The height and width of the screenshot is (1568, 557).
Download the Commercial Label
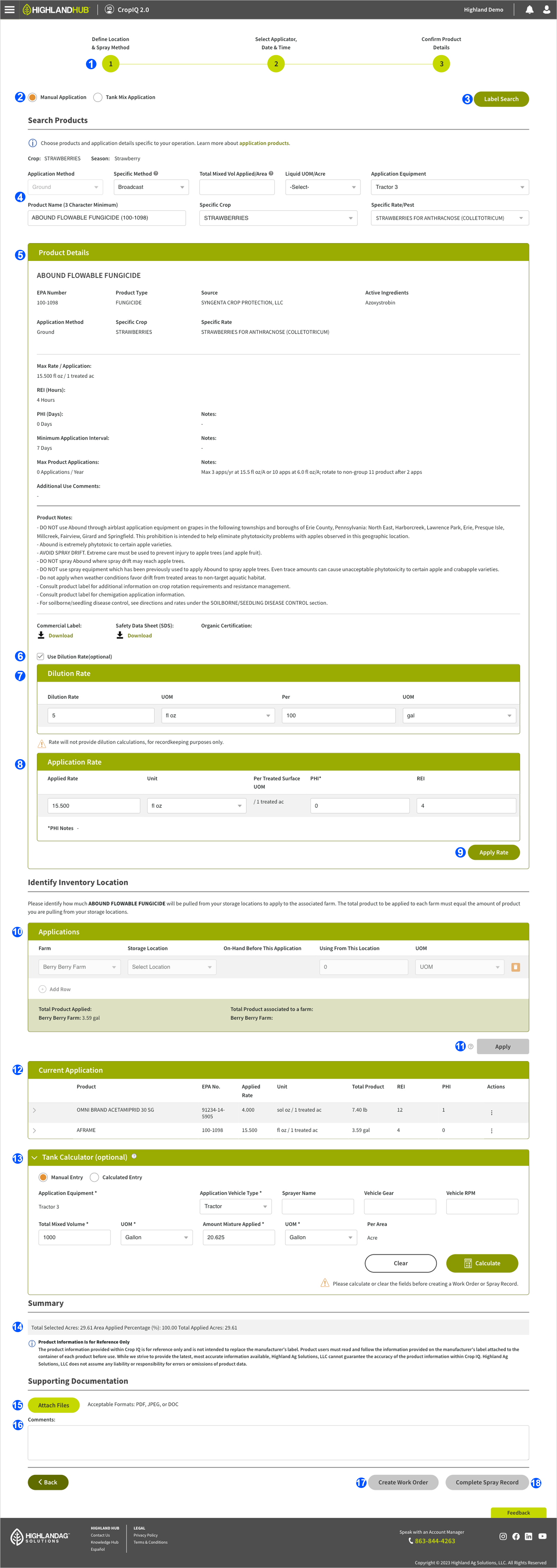60,636
